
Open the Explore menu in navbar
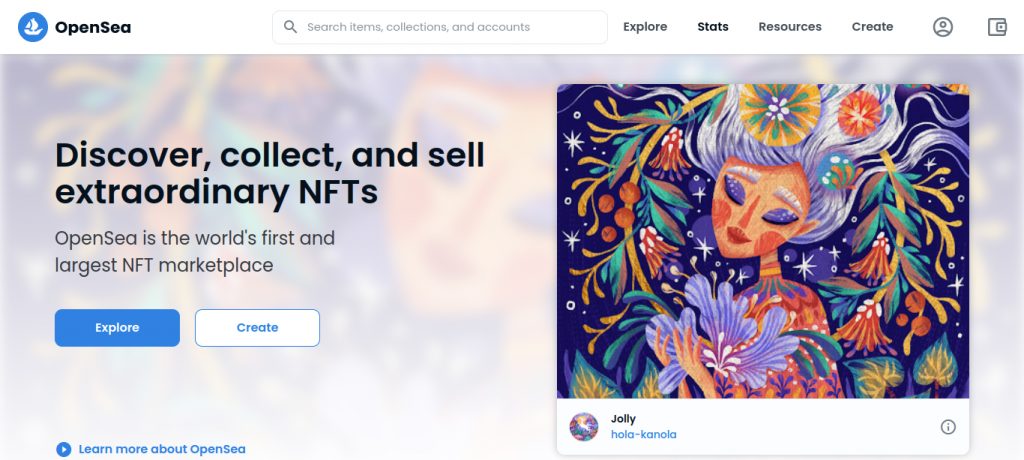(x=645, y=27)
